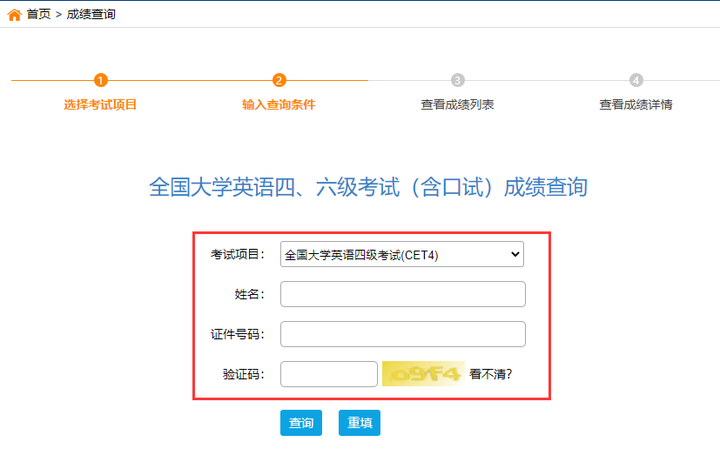Click the 证件号码: field label
Image resolution: width=720 pixels, height=462 pixels.
coord(237,334)
